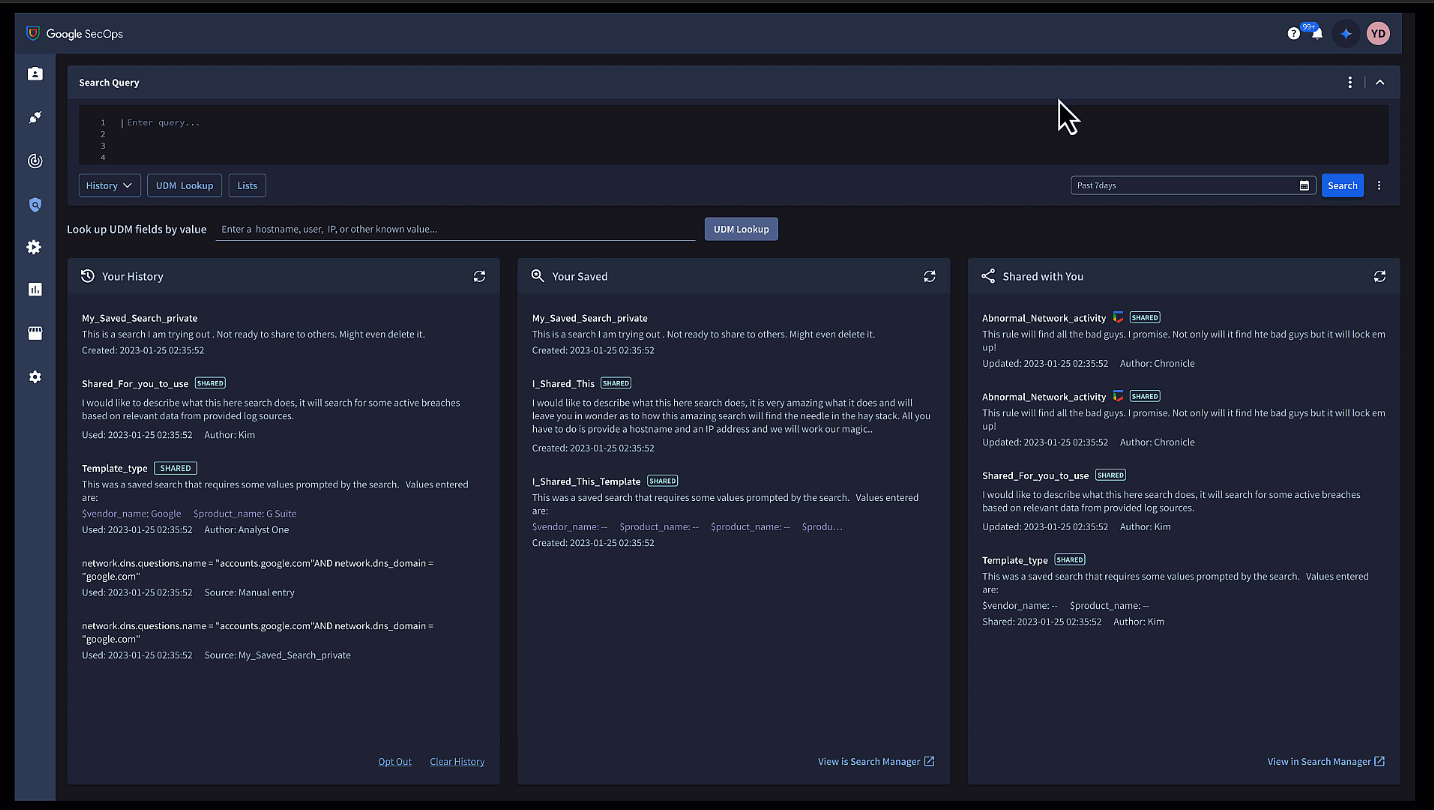Screen dimensions: 1434x810
Task: Open the Cases panel from the sidebar
Action: [35, 73]
